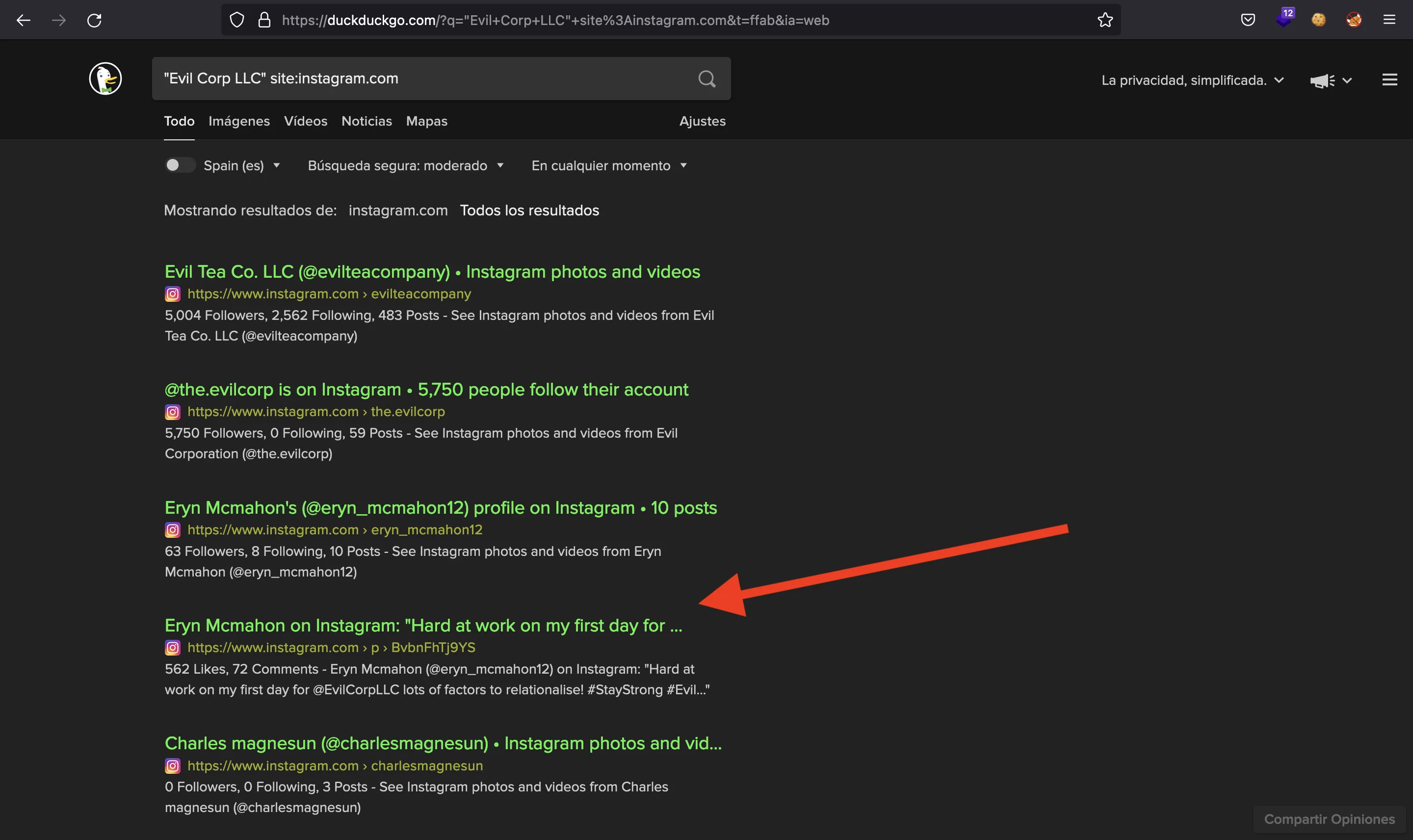Open the En cualquier momento time filter

(609, 165)
